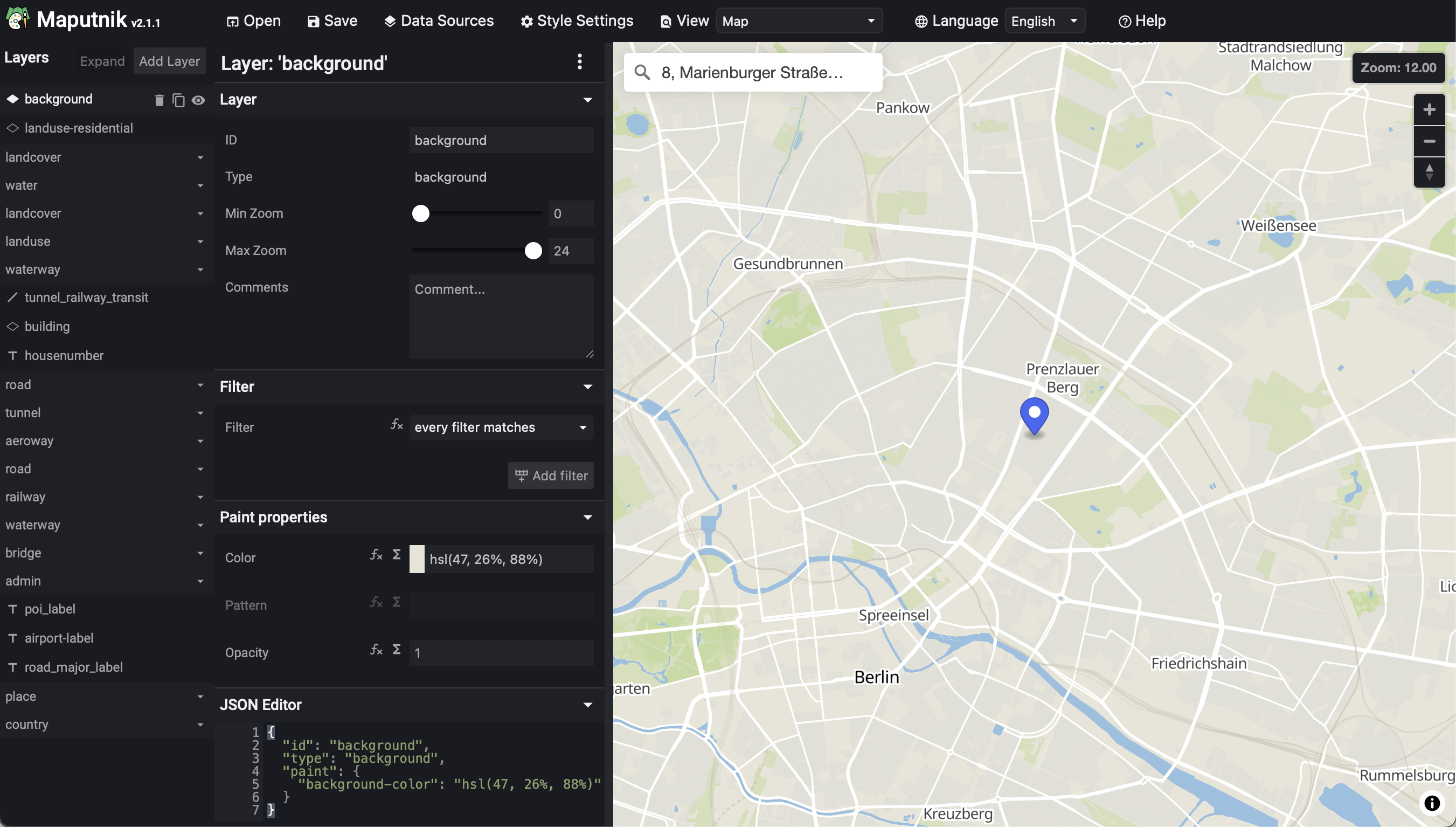Click the Add Layer button
Image resolution: width=1456 pixels, height=827 pixels.
click(x=169, y=61)
